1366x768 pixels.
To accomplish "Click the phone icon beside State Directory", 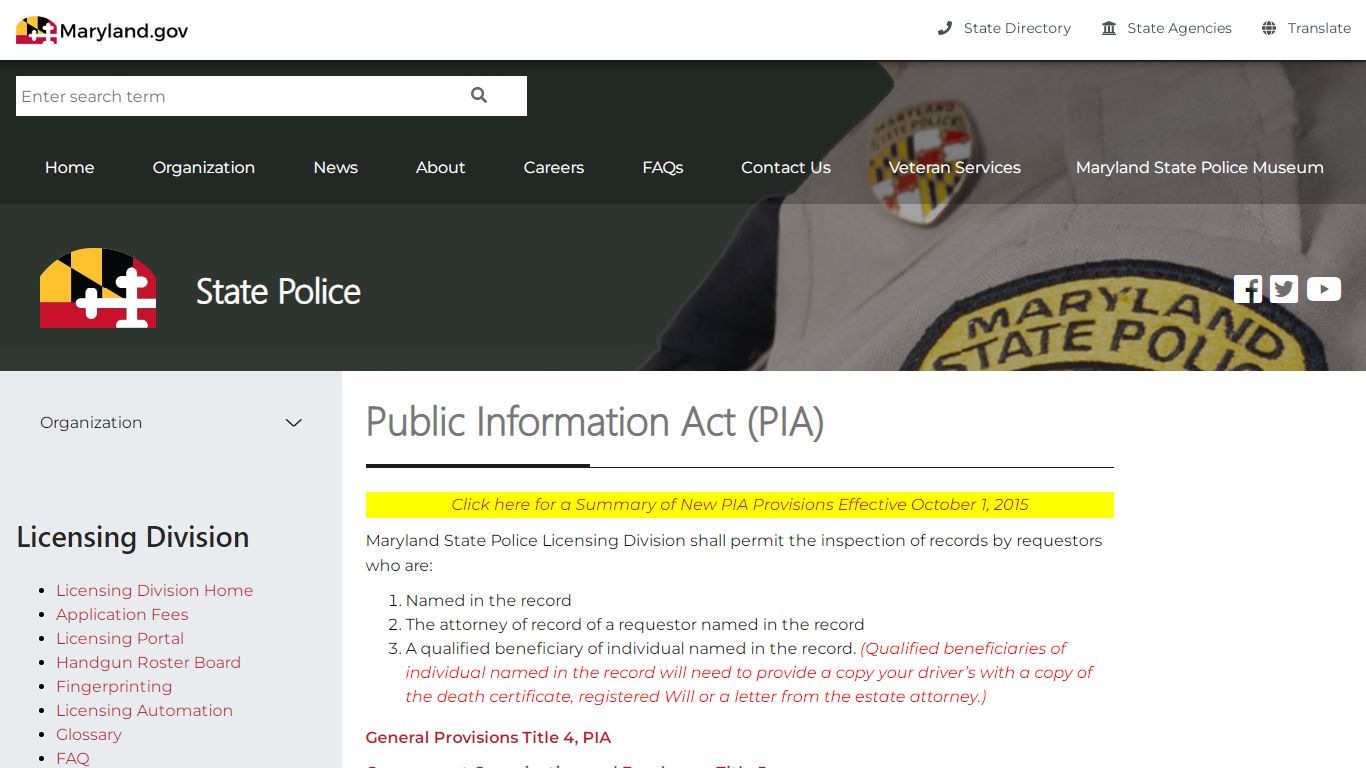I will pyautogui.click(x=945, y=28).
